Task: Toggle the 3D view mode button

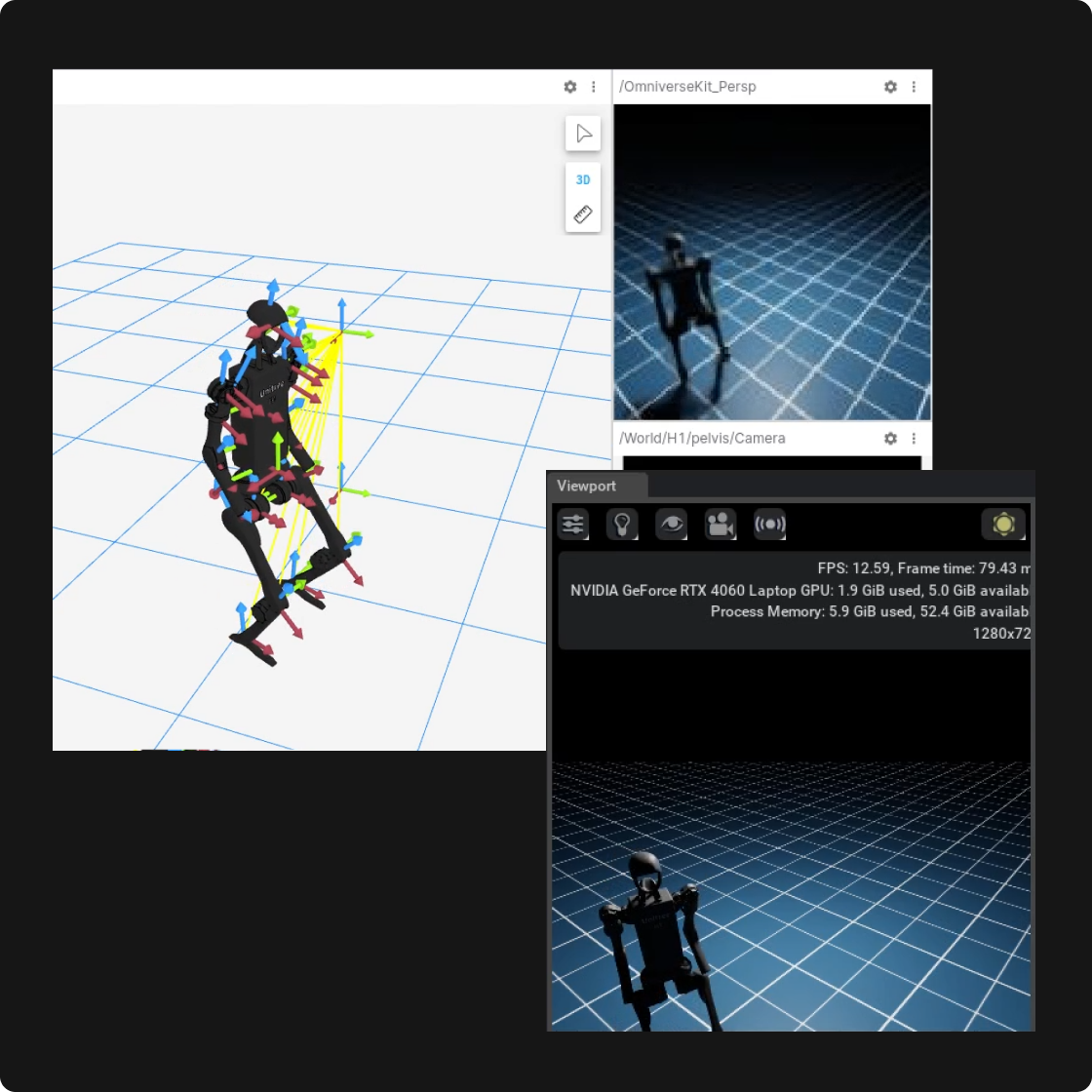Action: 582,179
